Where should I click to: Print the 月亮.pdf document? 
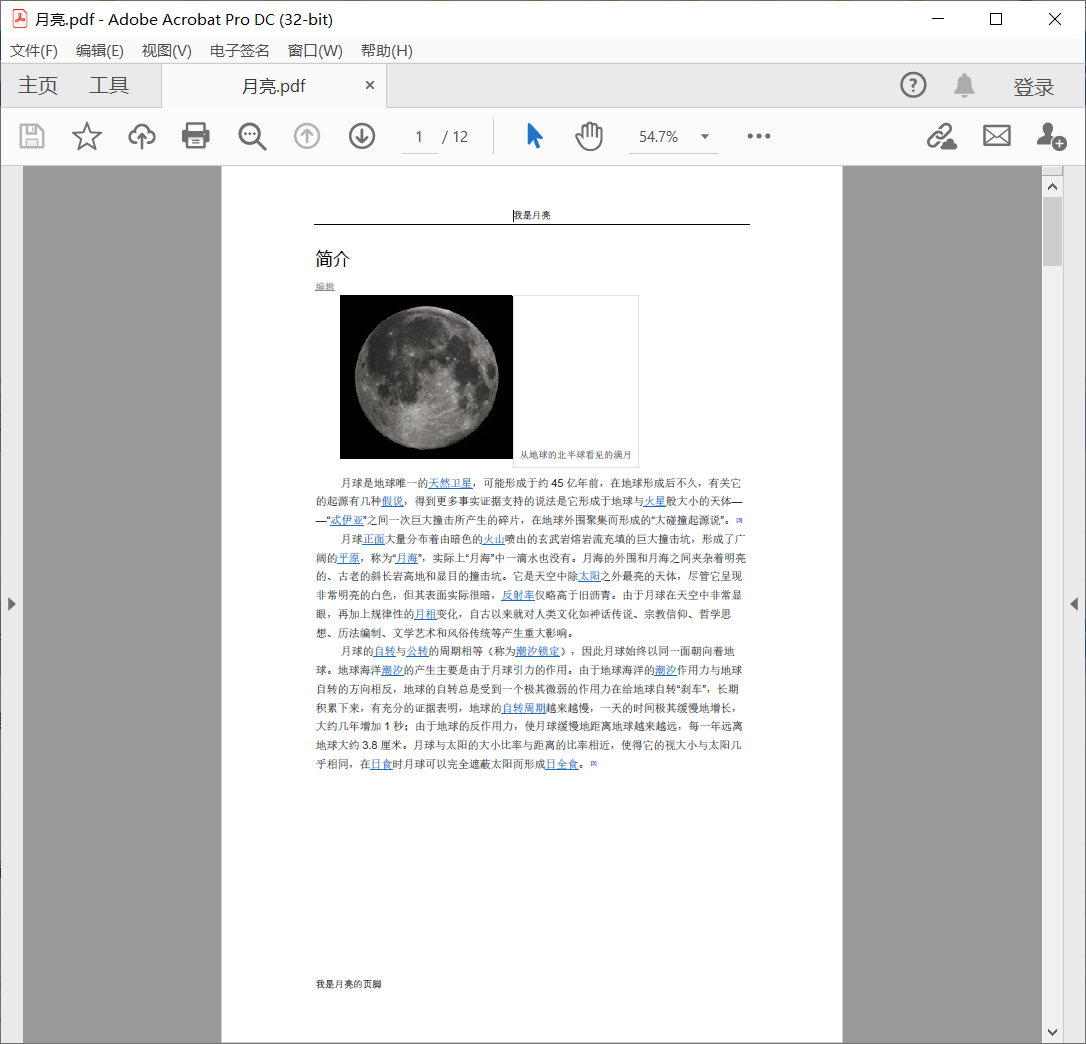(195, 136)
